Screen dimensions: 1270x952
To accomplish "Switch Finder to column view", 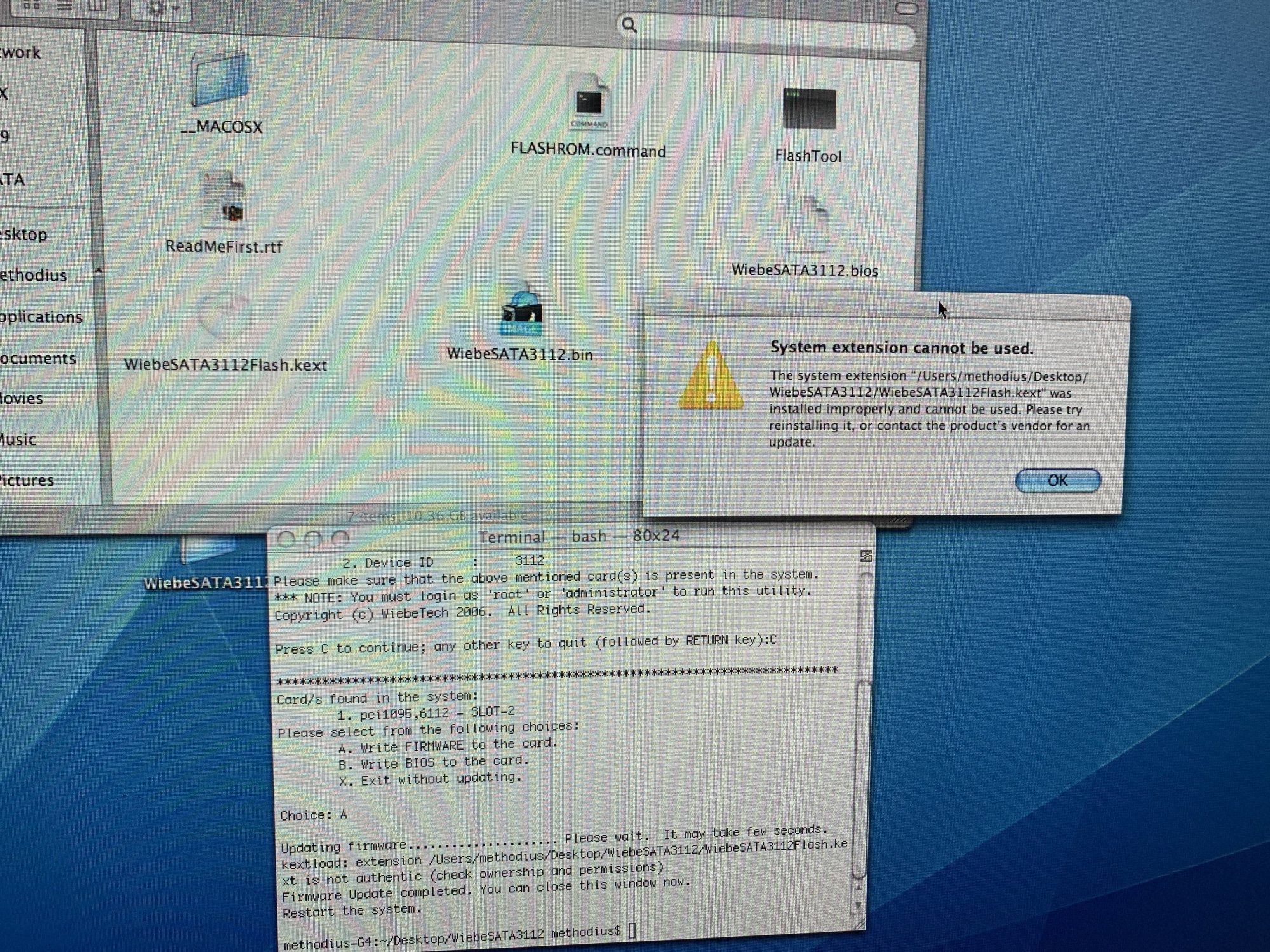I will (x=97, y=6).
